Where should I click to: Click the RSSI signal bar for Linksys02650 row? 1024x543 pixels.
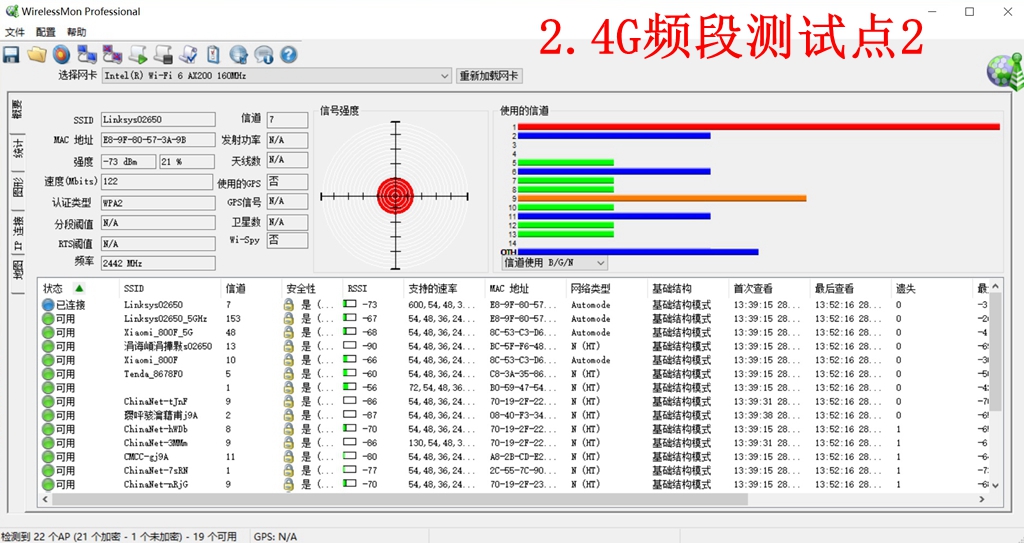point(351,304)
